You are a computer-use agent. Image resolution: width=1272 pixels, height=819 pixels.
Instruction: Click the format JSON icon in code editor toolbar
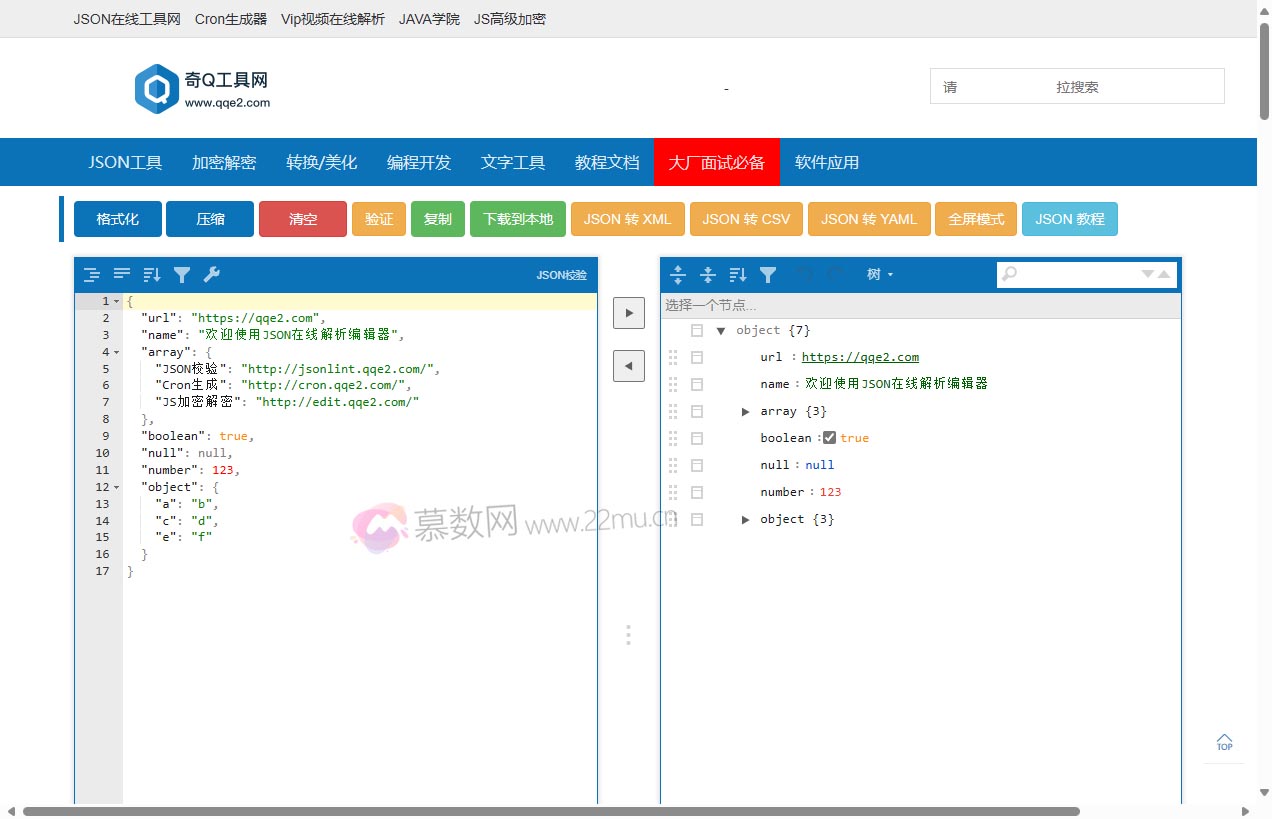coord(92,275)
